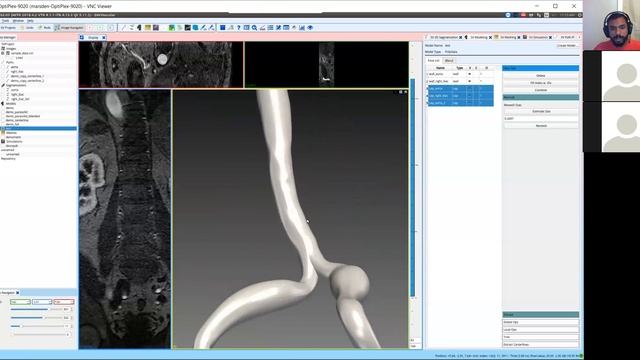Click the Delete button in Face Ops
The width and height of the screenshot is (640, 360).
click(x=540, y=76)
